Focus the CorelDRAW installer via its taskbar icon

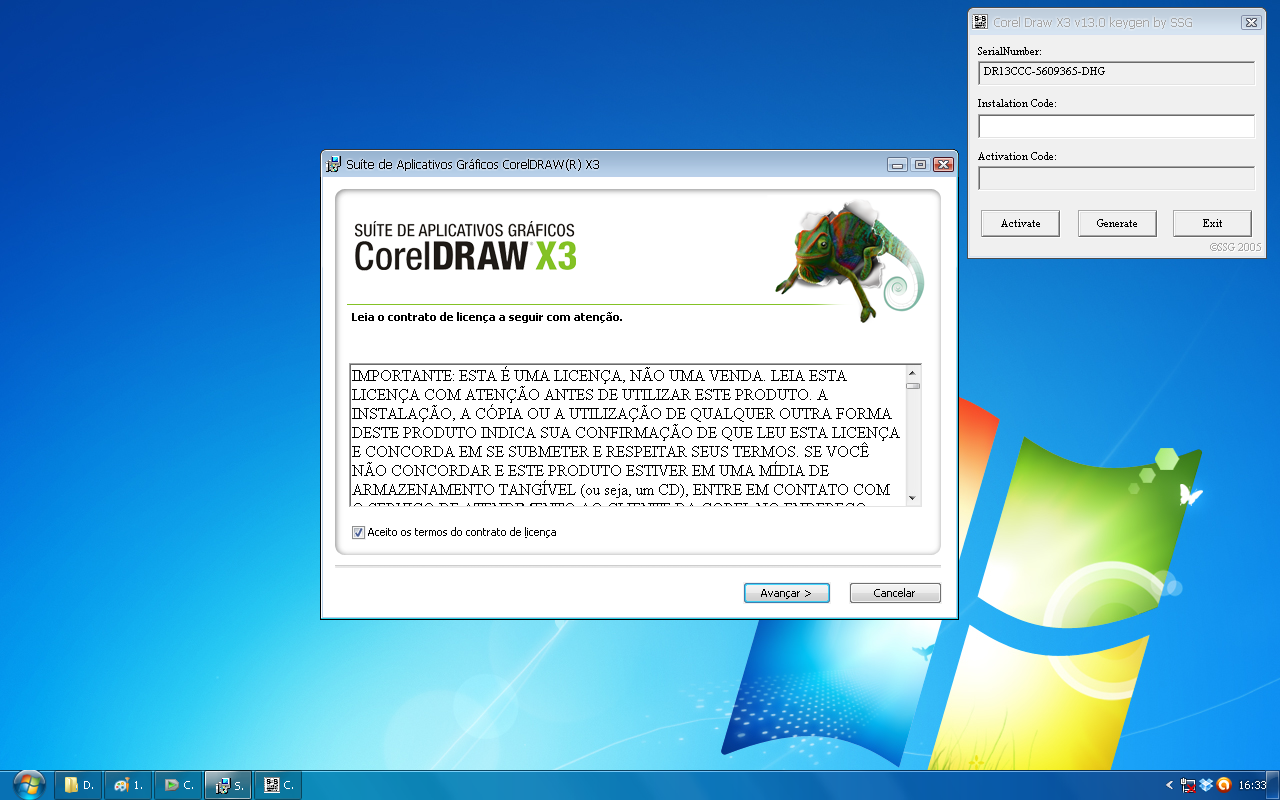click(x=227, y=784)
